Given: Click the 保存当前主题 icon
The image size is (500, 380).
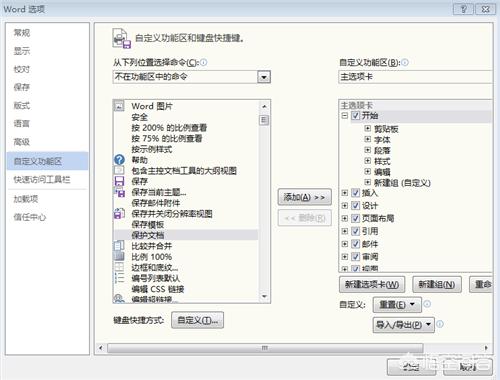Looking at the screenshot, I should coord(119,192).
